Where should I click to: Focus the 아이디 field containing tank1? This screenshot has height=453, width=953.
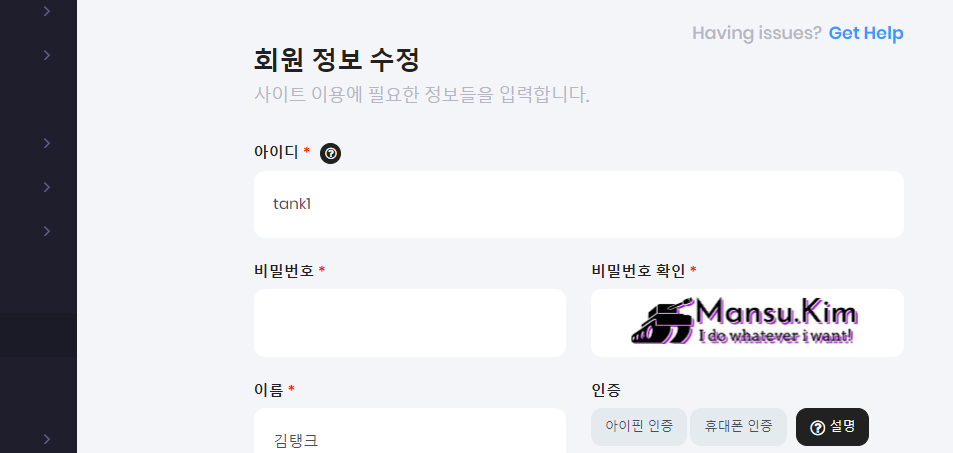coord(578,204)
